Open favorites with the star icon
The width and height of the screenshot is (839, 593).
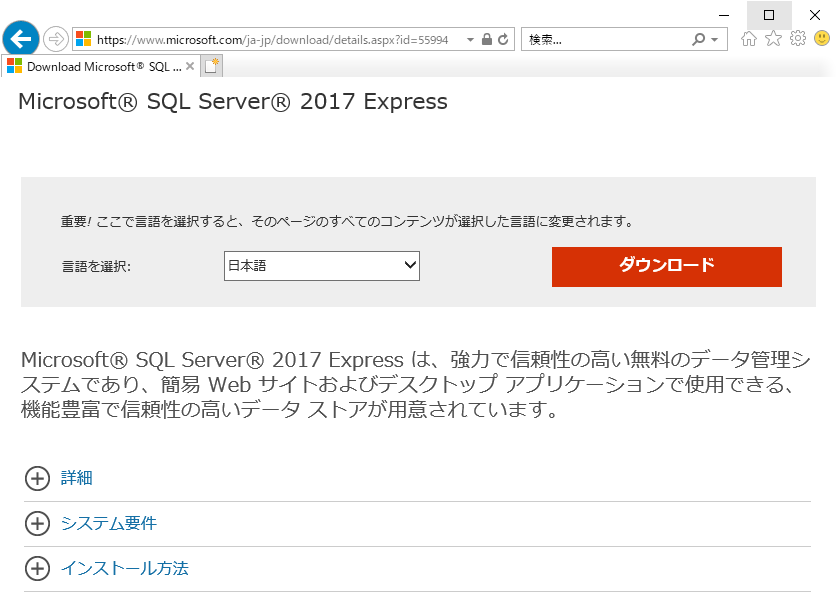(773, 39)
